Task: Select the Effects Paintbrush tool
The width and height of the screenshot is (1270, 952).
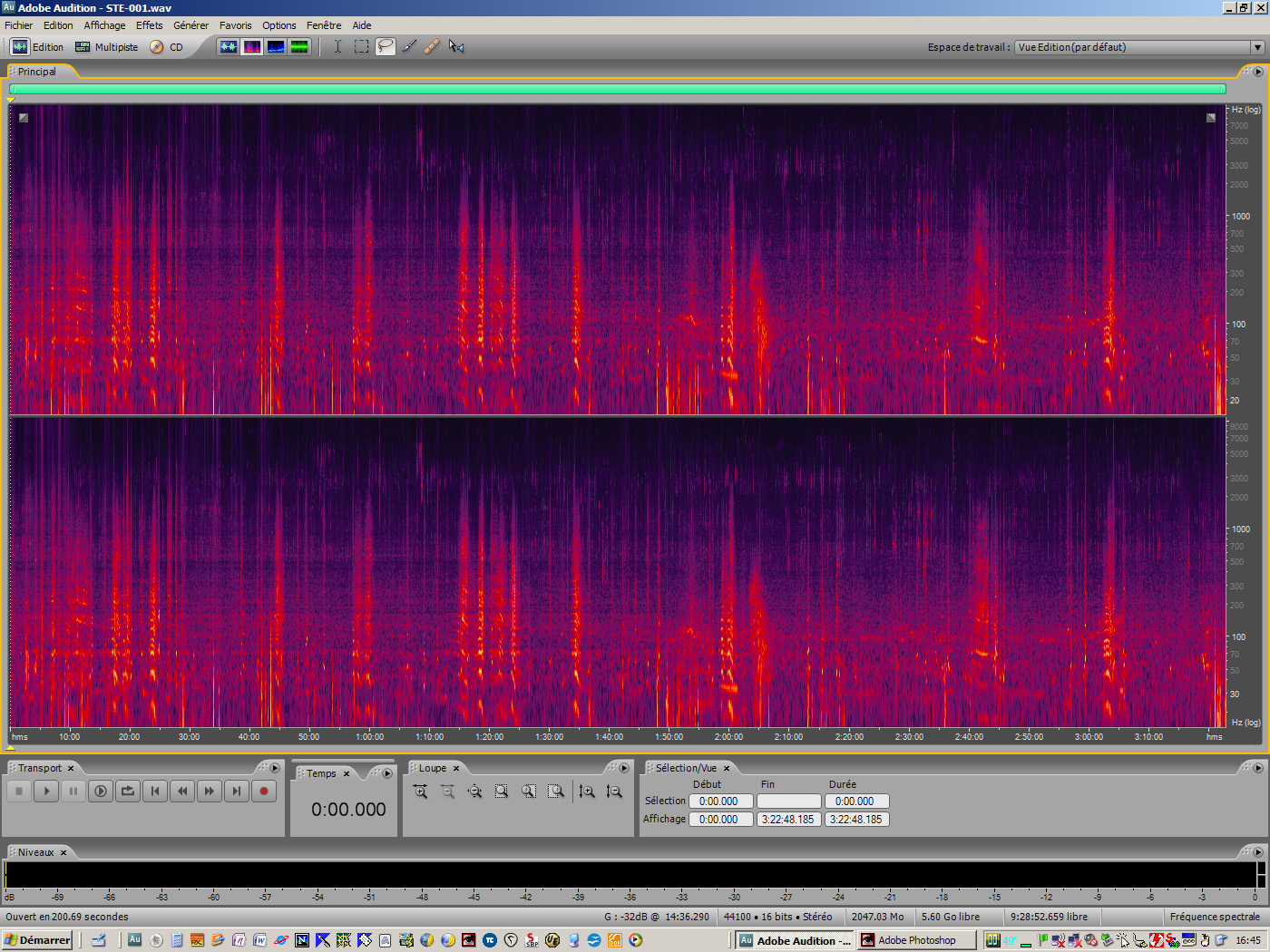Action: tap(408, 46)
